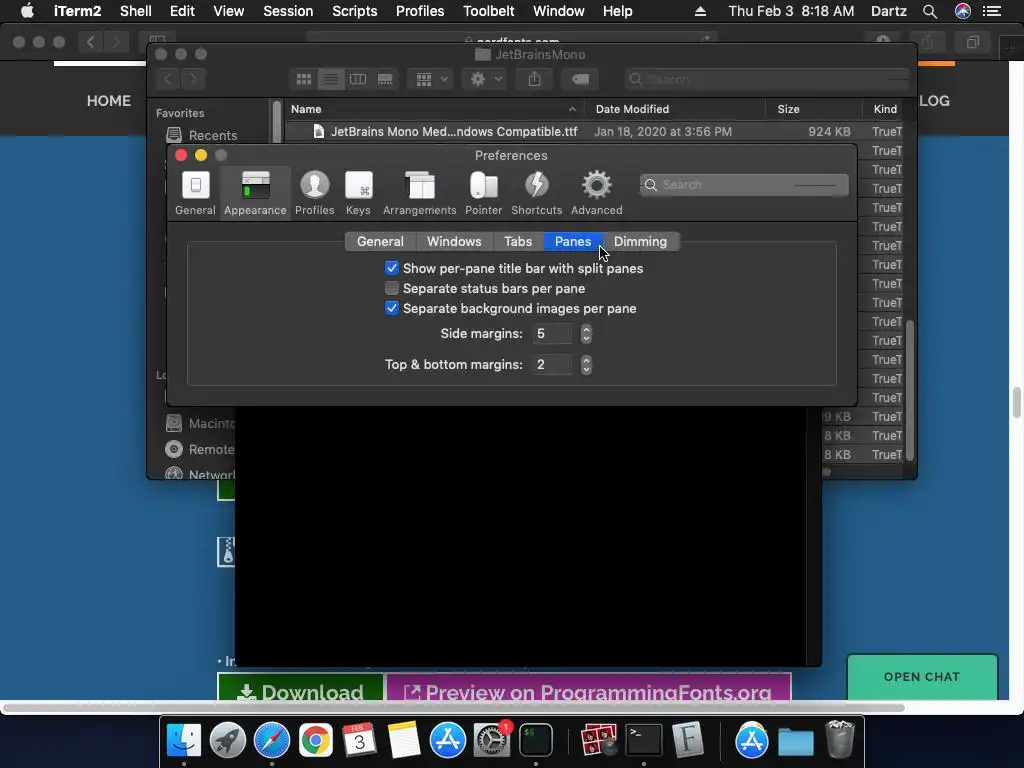Click the OPEN CHAT button

922,677
